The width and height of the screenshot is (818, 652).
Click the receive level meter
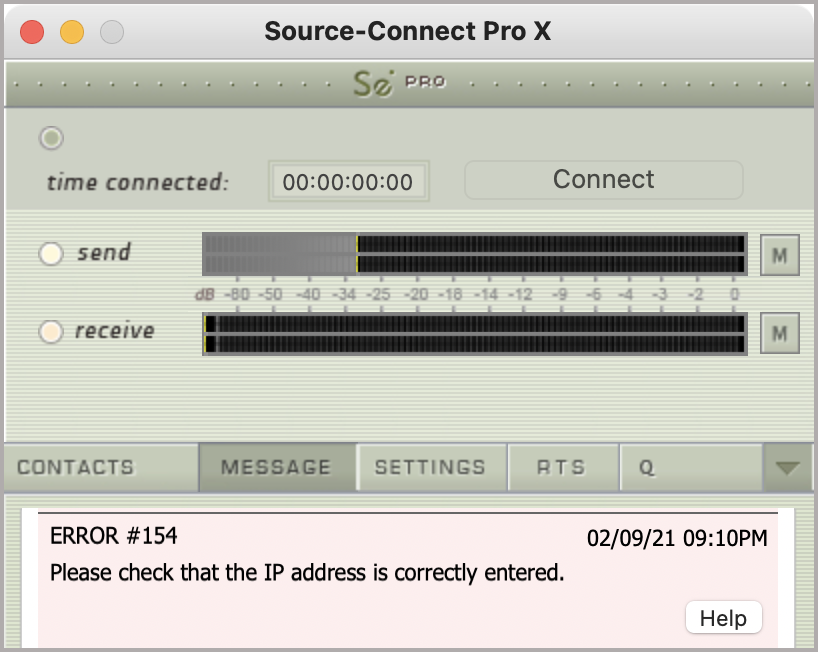pos(474,333)
